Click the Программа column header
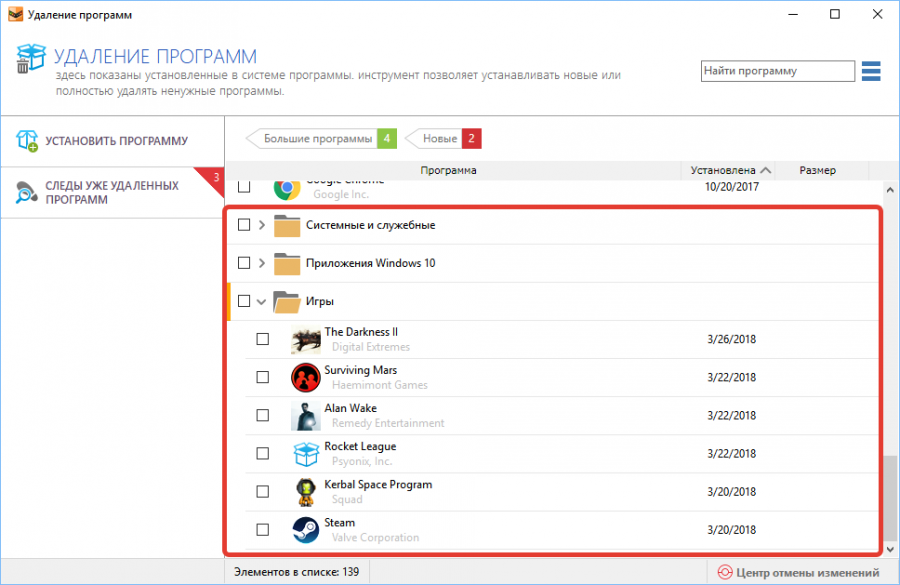 point(448,171)
